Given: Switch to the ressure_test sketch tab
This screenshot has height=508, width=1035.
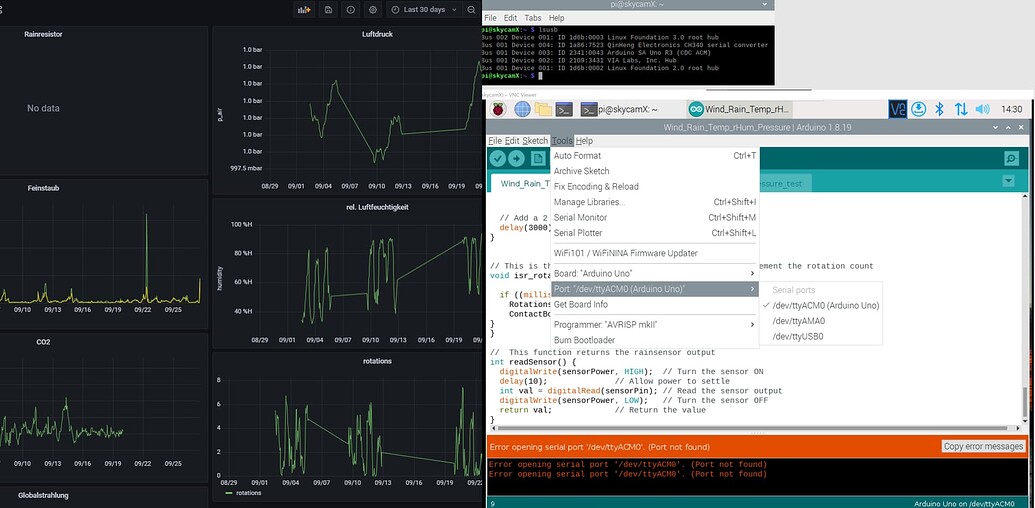Looking at the screenshot, I should (x=785, y=183).
